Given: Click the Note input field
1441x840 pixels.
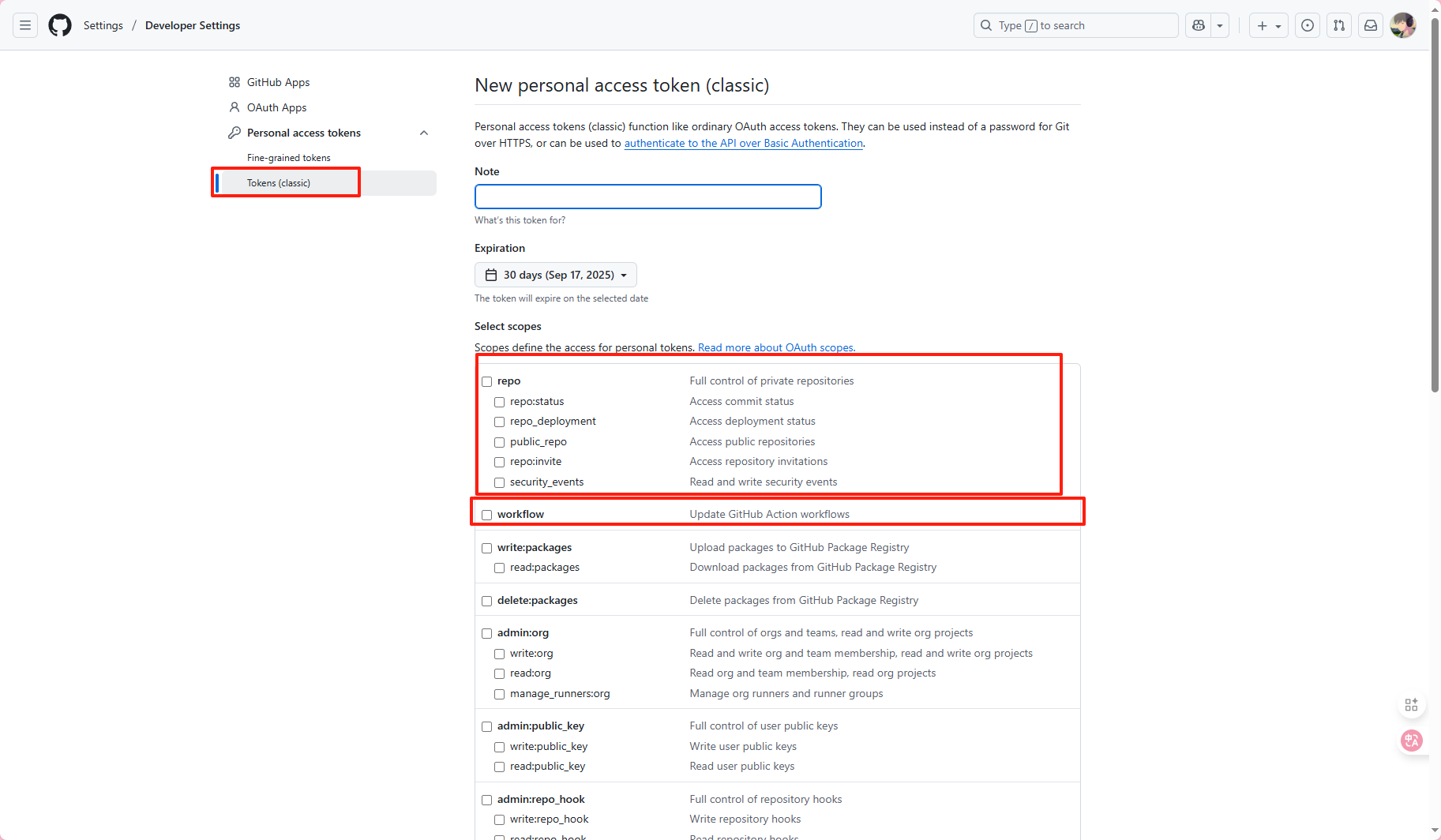Looking at the screenshot, I should click(x=647, y=197).
